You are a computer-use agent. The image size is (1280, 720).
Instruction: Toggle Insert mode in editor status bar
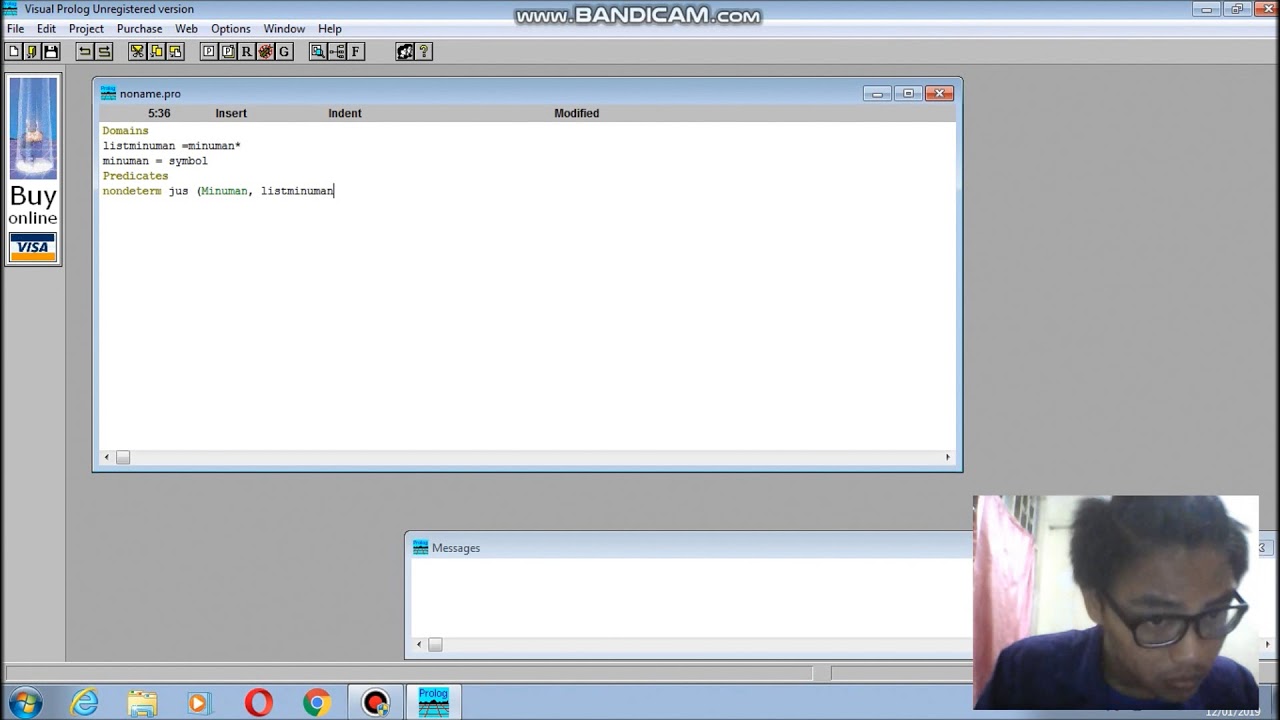click(231, 113)
